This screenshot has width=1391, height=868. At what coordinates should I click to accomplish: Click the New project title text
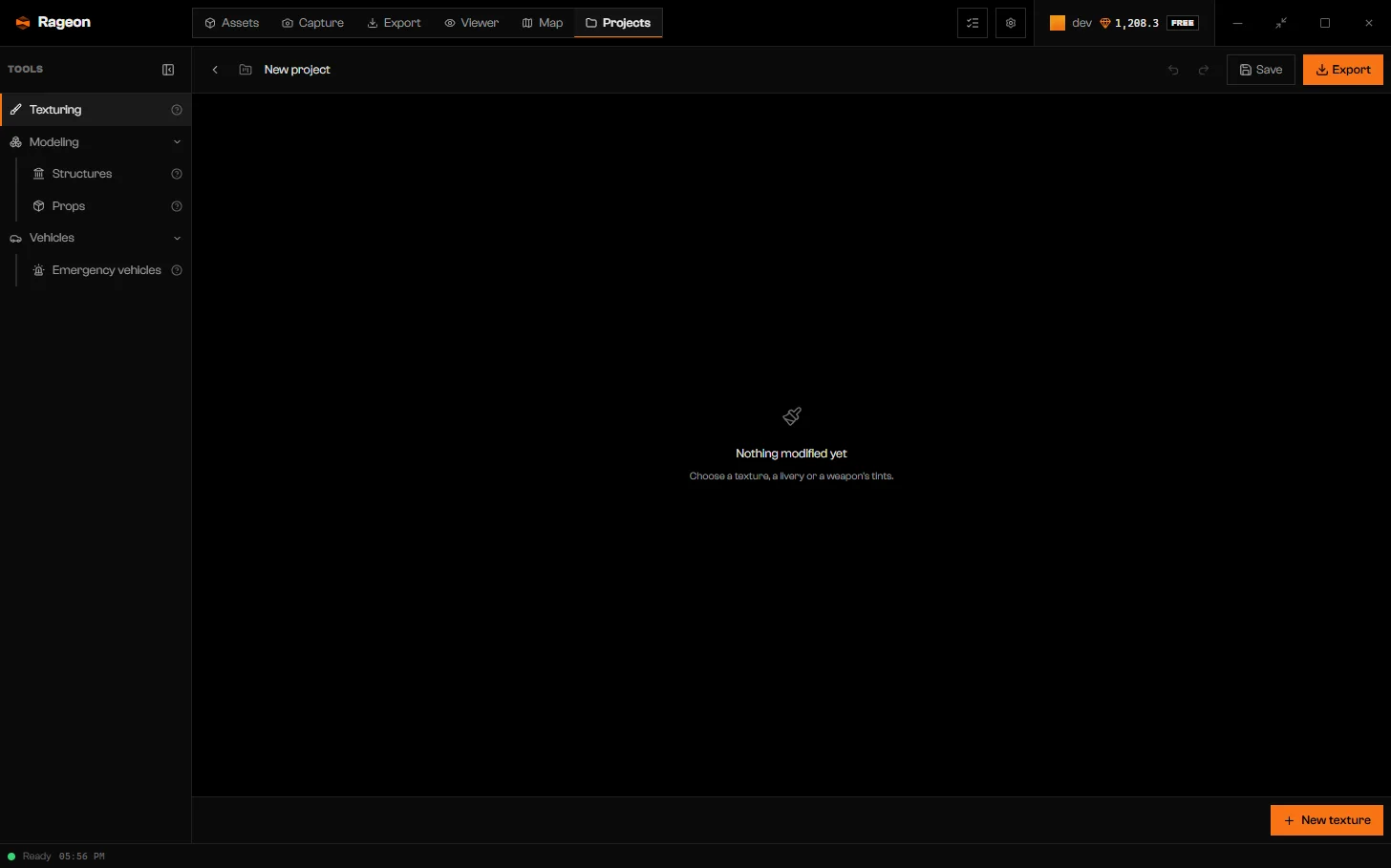click(x=297, y=70)
